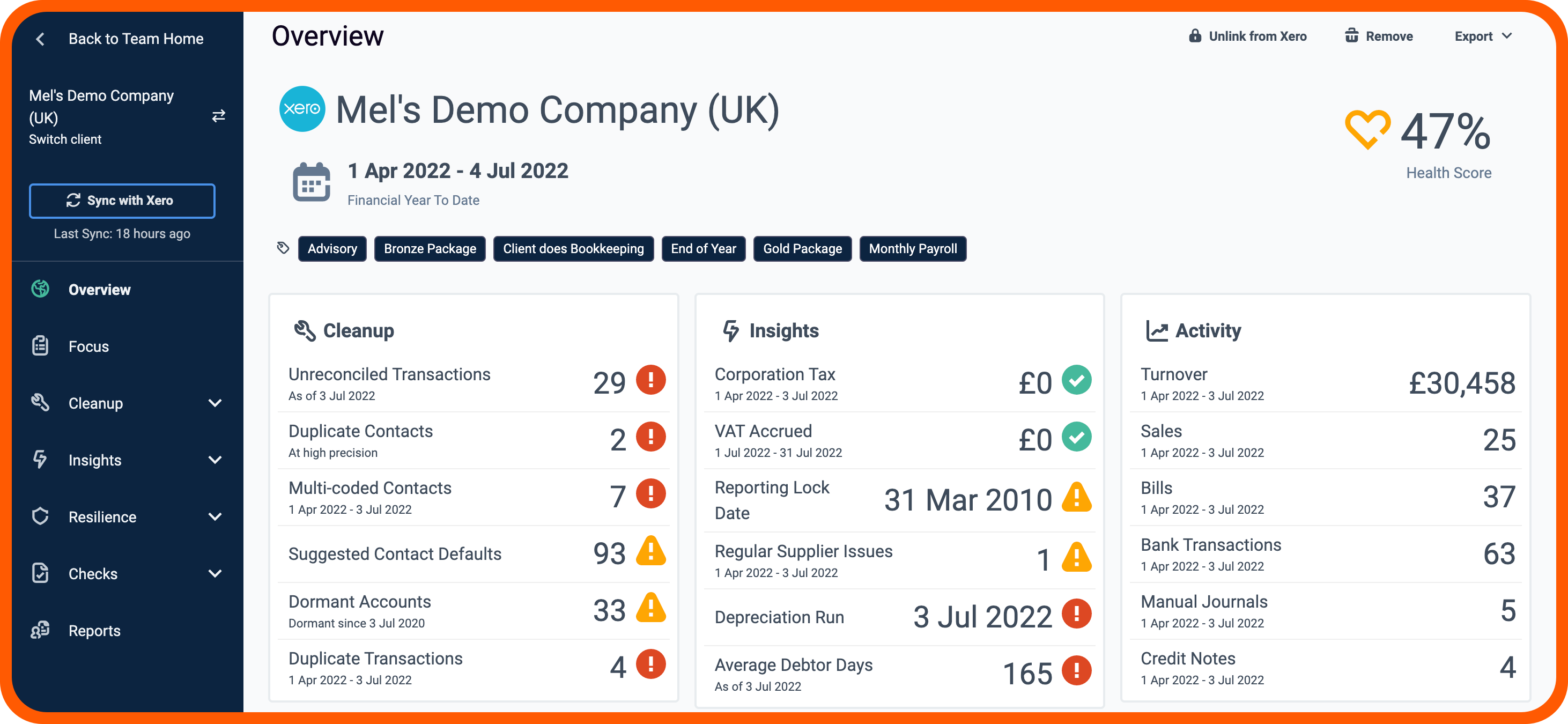
Task: Click the Remove button
Action: [x=1379, y=36]
